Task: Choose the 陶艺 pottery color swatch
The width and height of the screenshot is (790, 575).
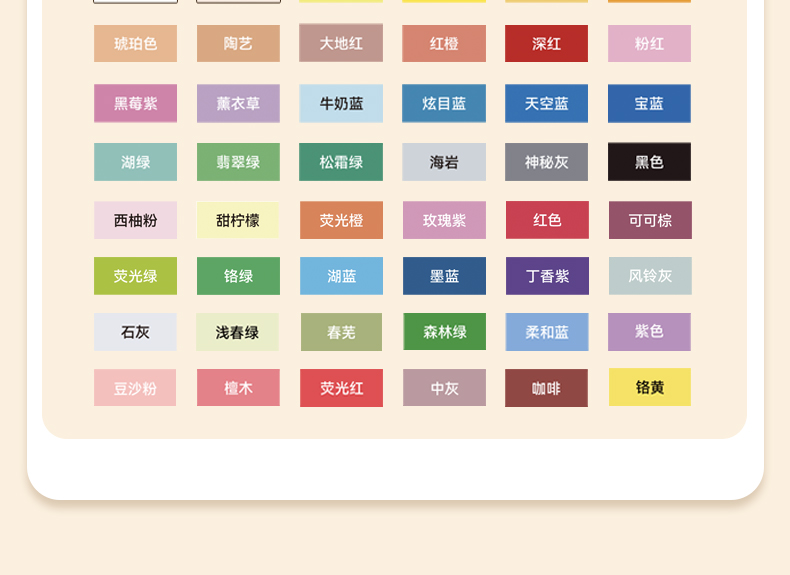Action: pyautogui.click(x=238, y=44)
